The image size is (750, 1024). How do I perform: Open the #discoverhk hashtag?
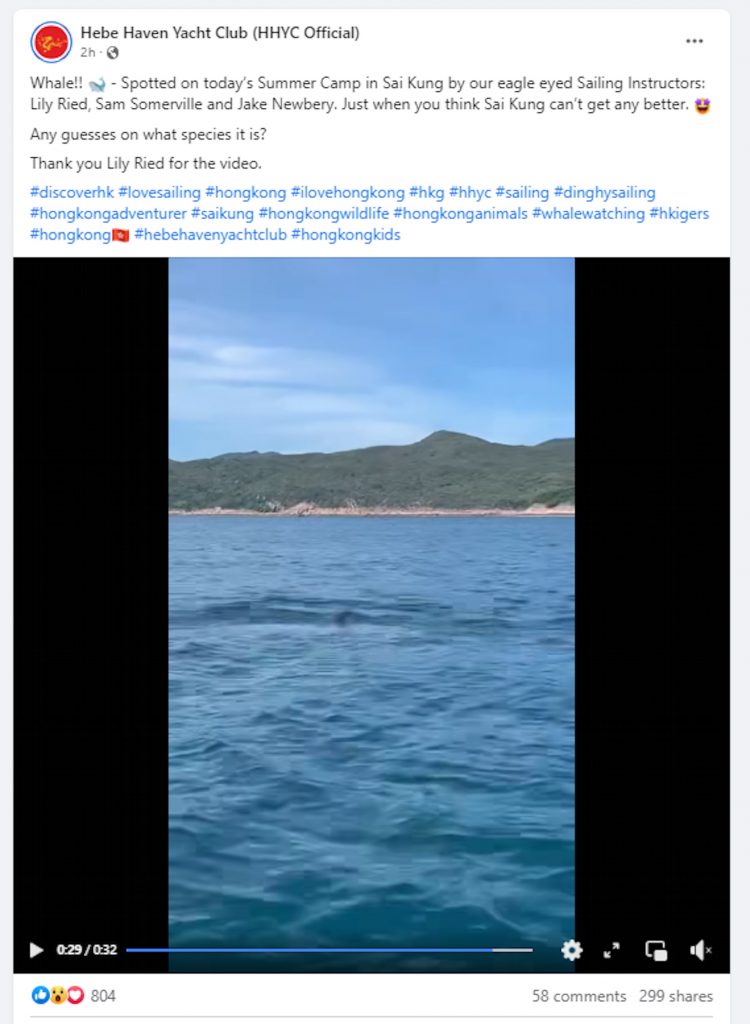click(x=72, y=193)
